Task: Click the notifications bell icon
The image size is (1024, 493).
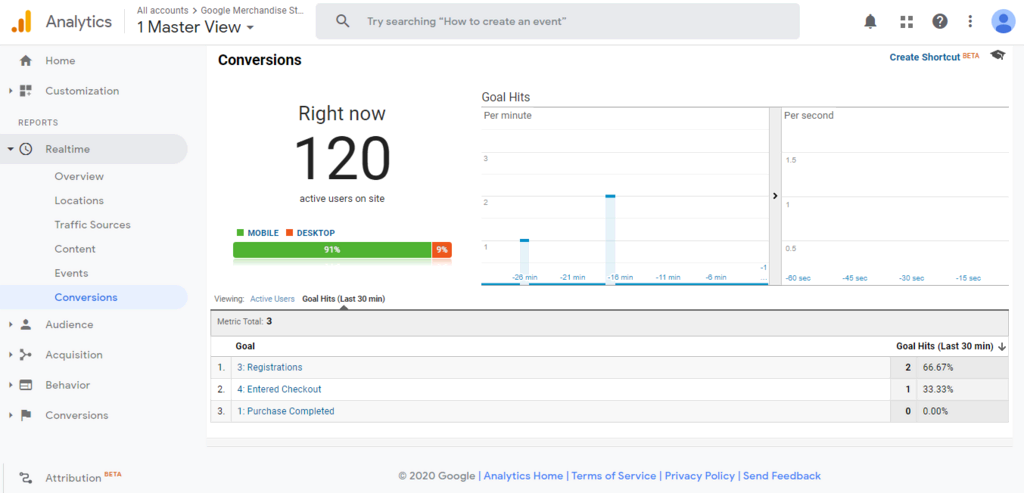Action: (x=870, y=21)
